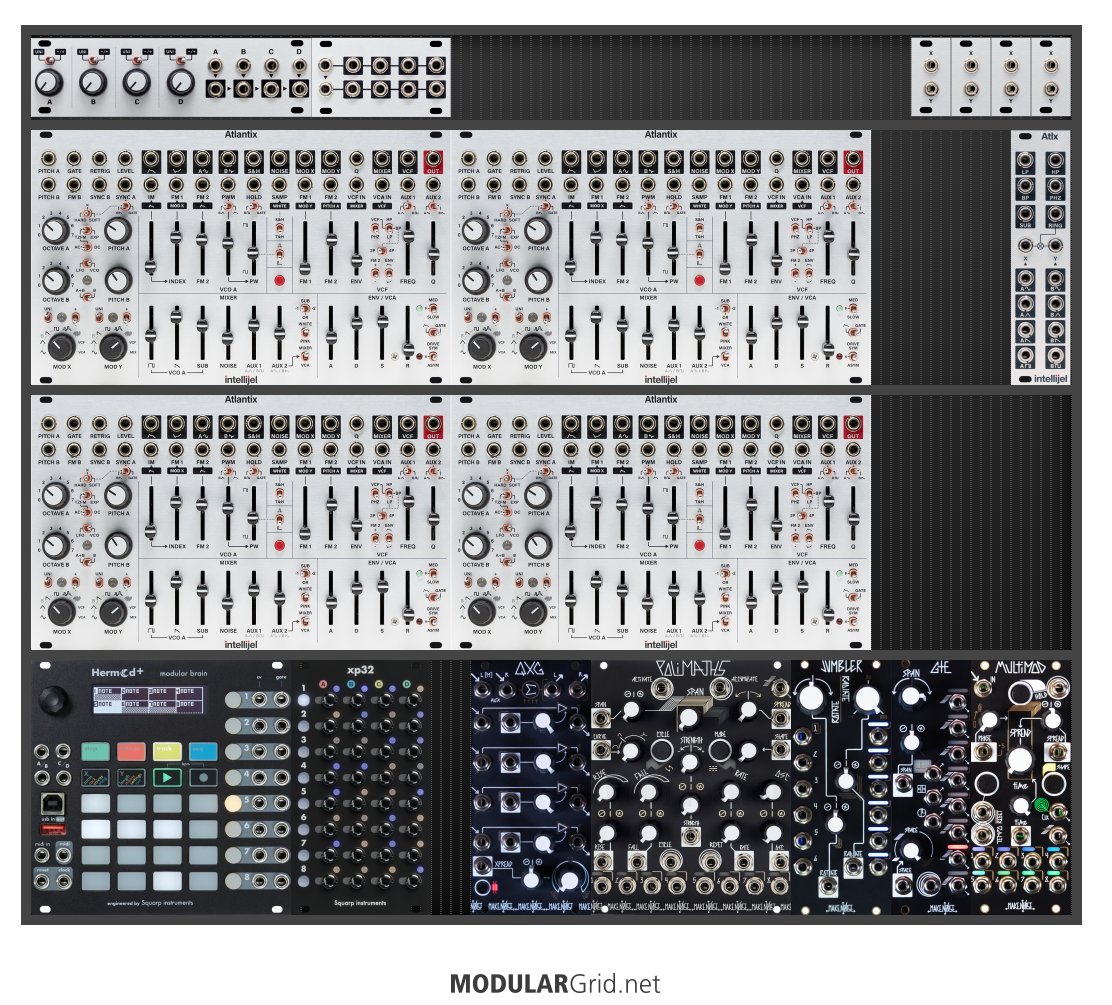
Task: Click the Hermod+ black encoder knob
Action: pos(55,699)
